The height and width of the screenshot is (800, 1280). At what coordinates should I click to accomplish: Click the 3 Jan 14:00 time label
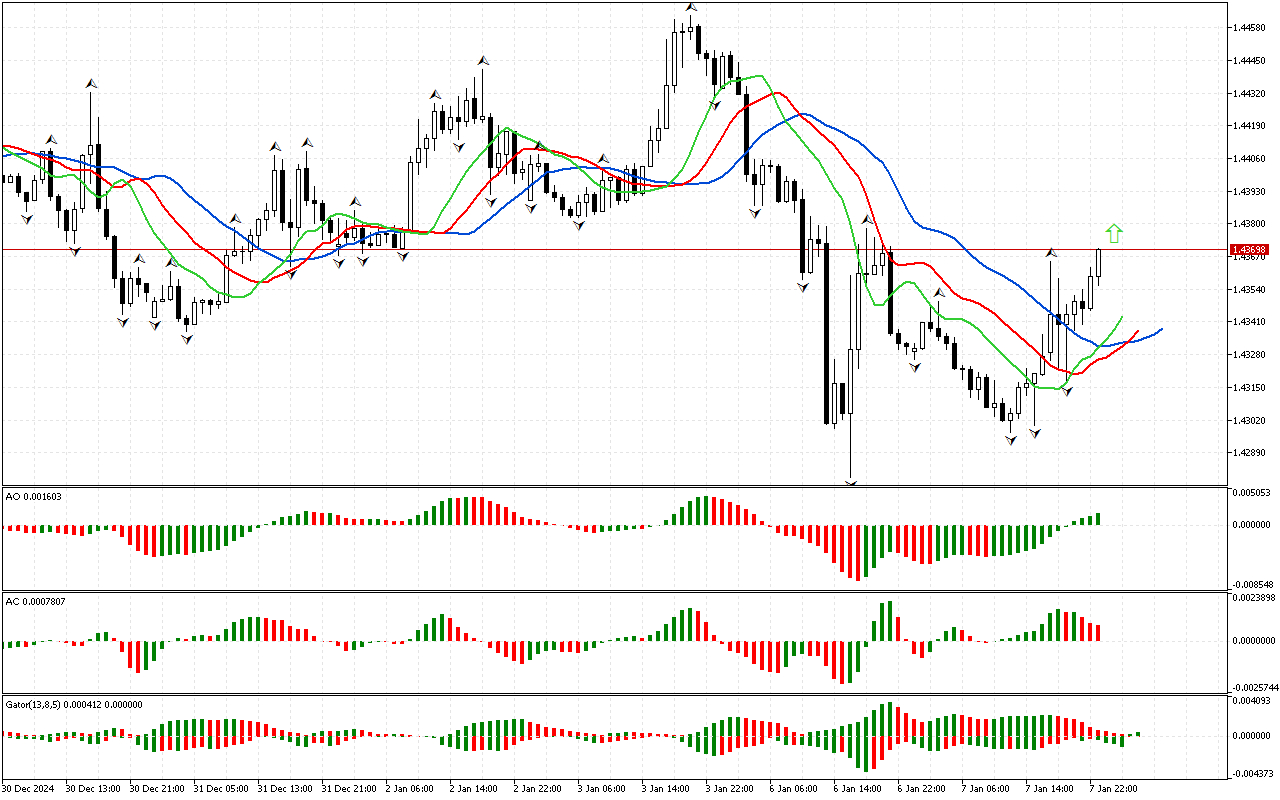point(668,789)
